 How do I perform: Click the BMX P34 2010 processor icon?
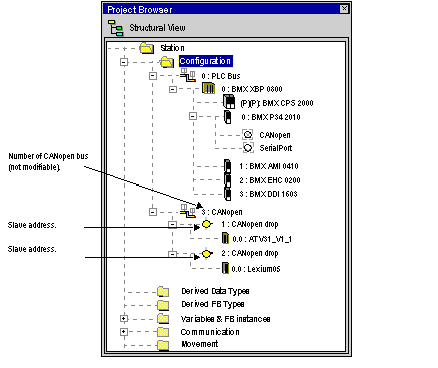coord(227,117)
